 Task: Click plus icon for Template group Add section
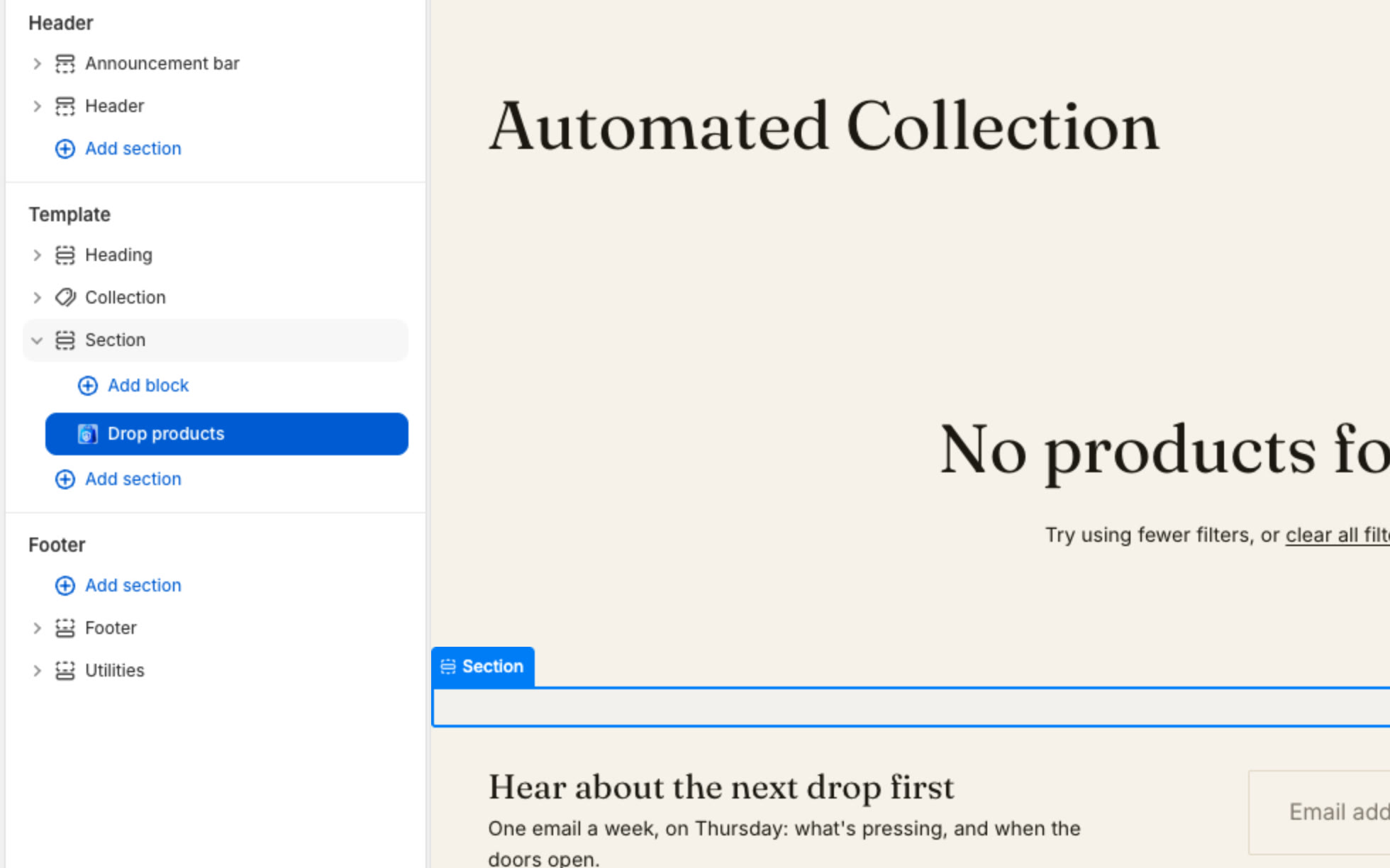[x=65, y=479]
